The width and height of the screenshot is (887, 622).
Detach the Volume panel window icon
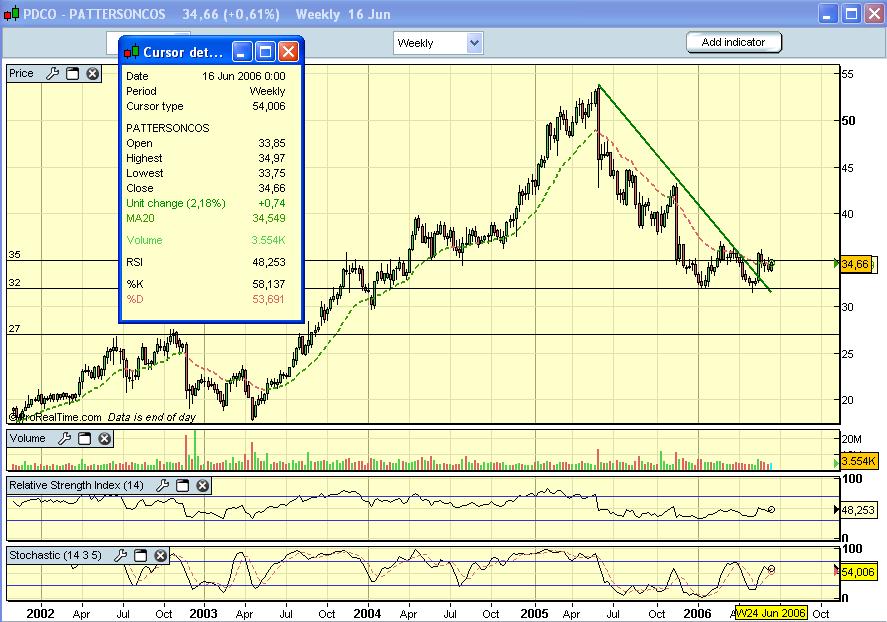point(84,438)
